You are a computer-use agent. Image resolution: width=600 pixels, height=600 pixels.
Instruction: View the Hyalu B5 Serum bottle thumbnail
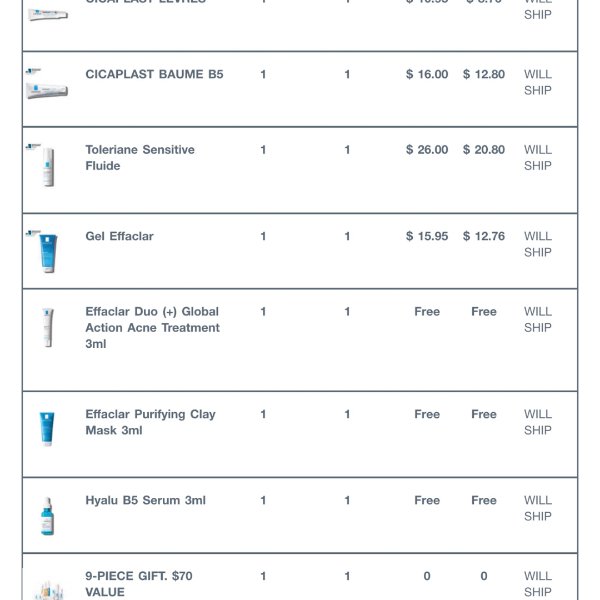[x=47, y=515]
